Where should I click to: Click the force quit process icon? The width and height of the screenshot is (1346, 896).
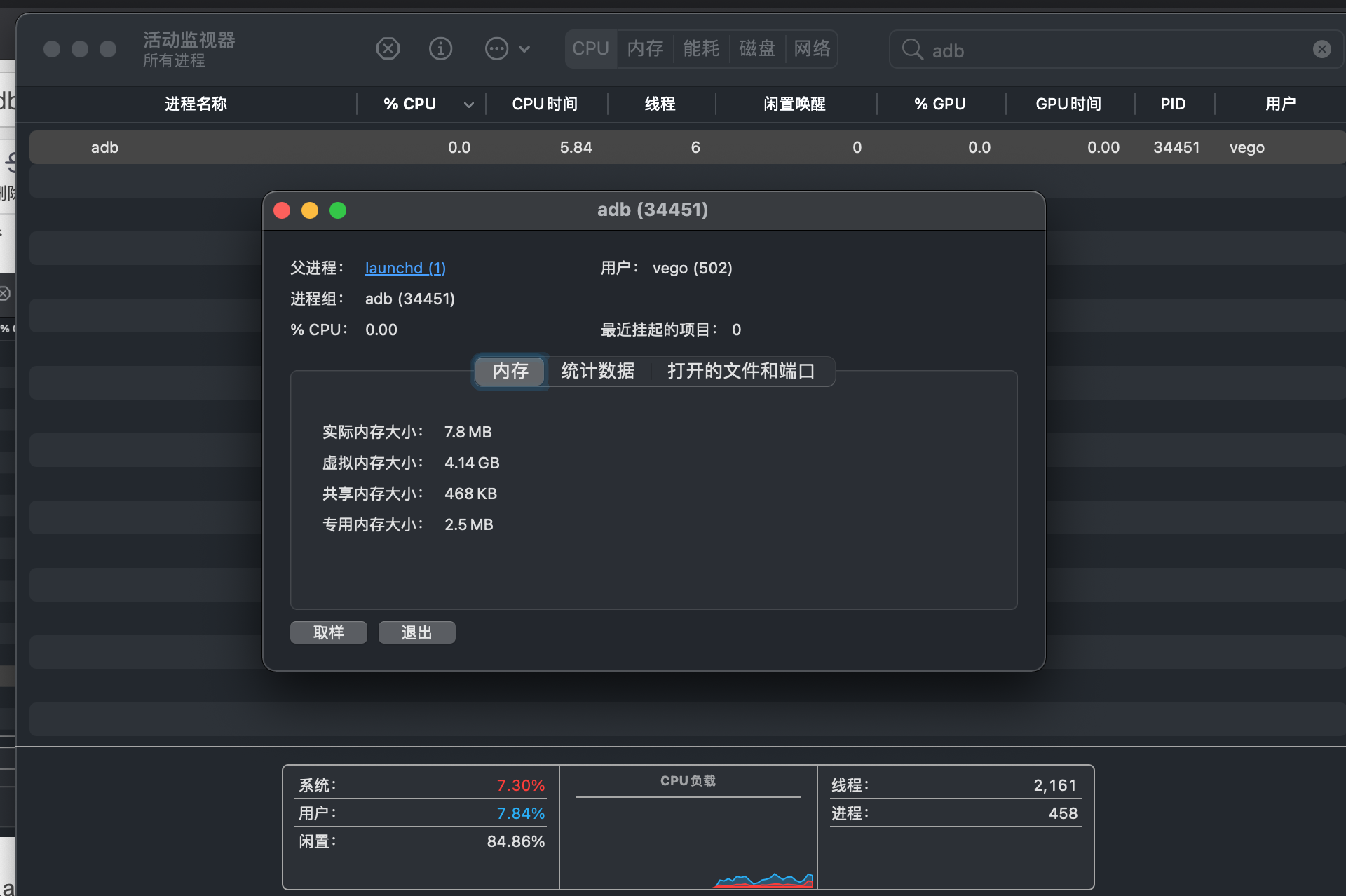[x=388, y=48]
